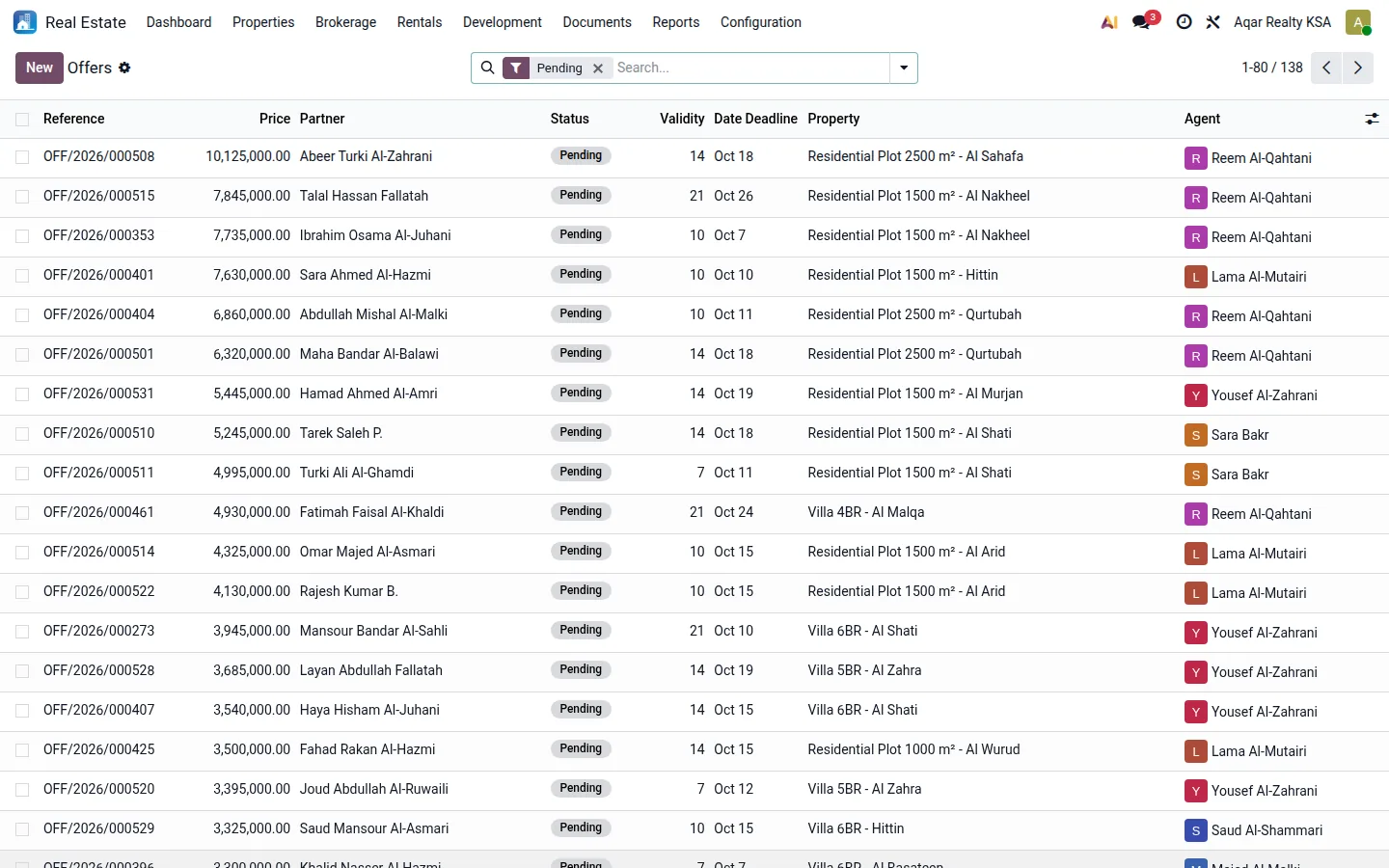Go to next page of offers
The image size is (1389, 868).
[x=1357, y=68]
